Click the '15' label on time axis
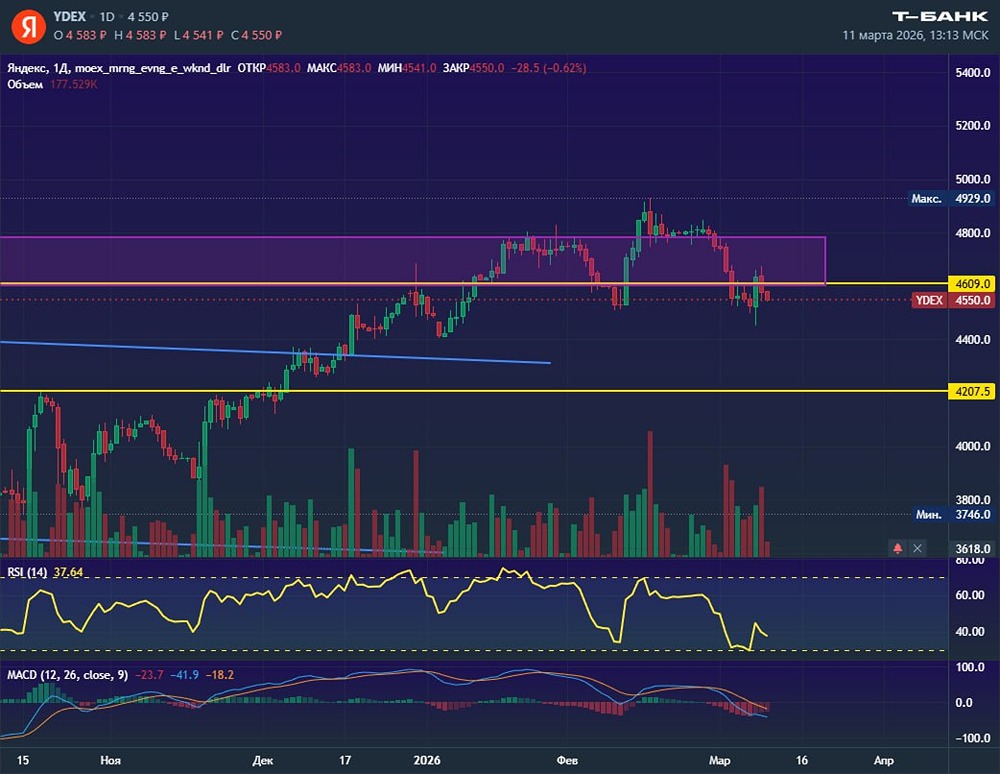This screenshot has height=774, width=1000. coord(23,760)
